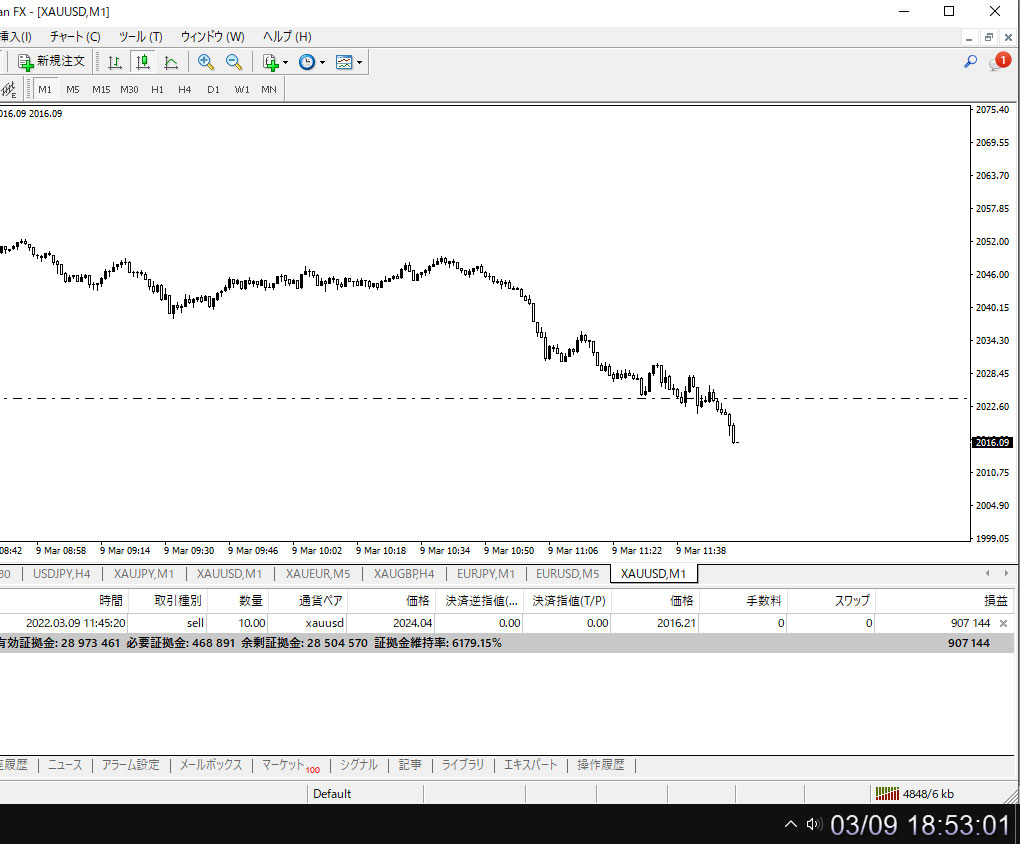Toggle the H1 timeframe button
Screen dimensions: 1020x844
157,89
